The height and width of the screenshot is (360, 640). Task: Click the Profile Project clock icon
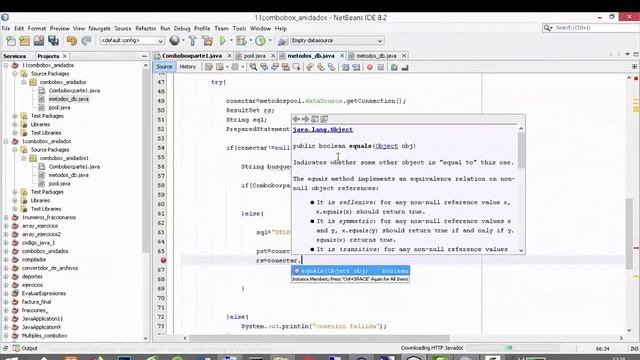260,40
